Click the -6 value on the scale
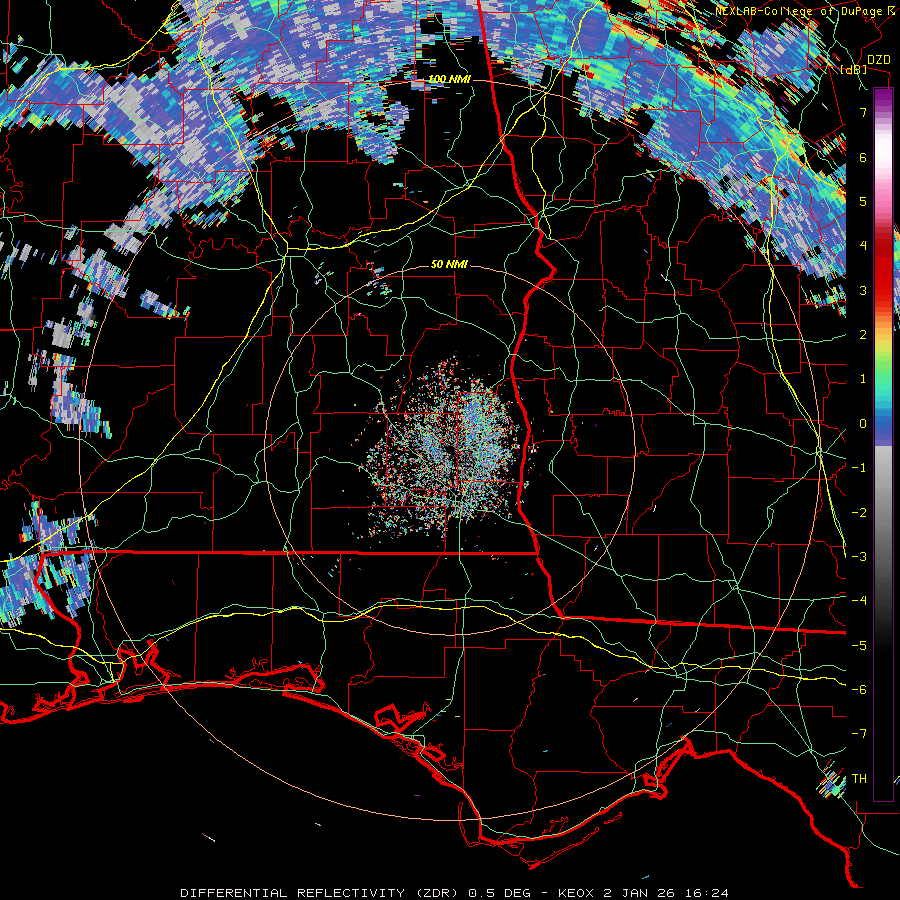900x900 pixels. tap(859, 690)
